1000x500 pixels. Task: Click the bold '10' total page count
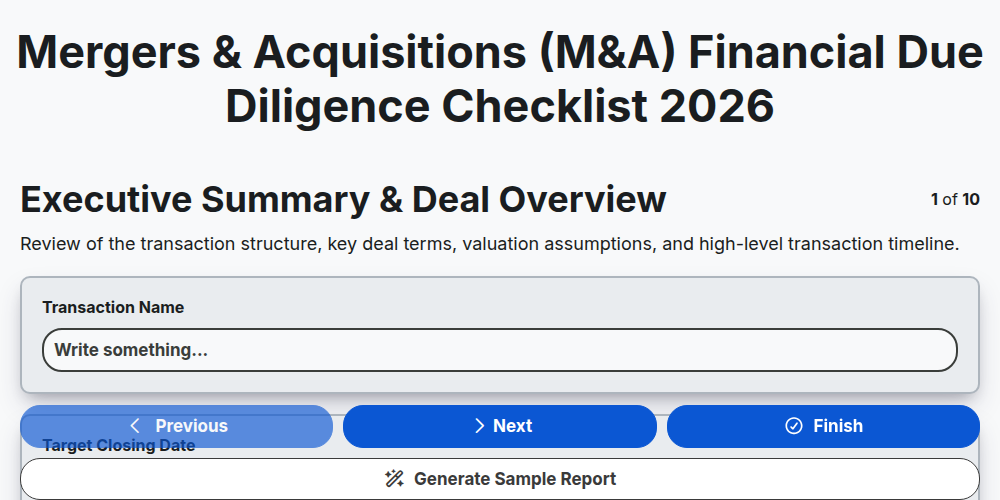tap(971, 200)
